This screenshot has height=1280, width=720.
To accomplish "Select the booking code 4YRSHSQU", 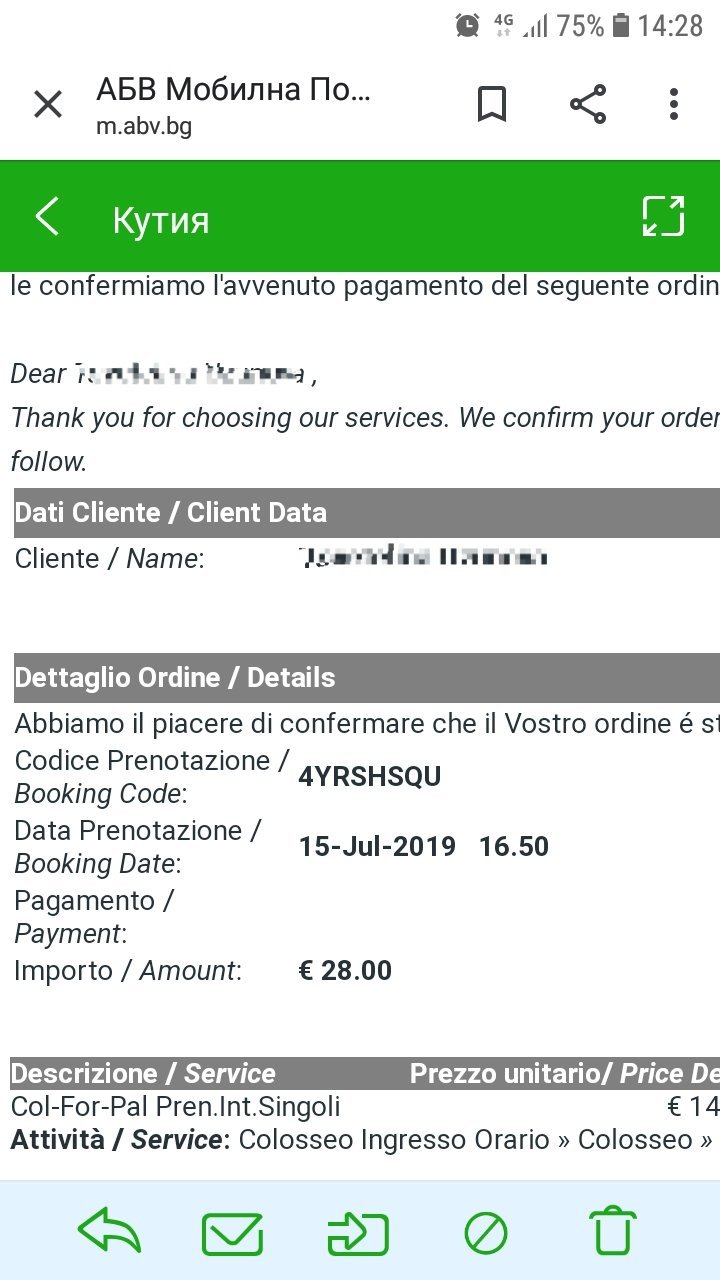I will 370,777.
